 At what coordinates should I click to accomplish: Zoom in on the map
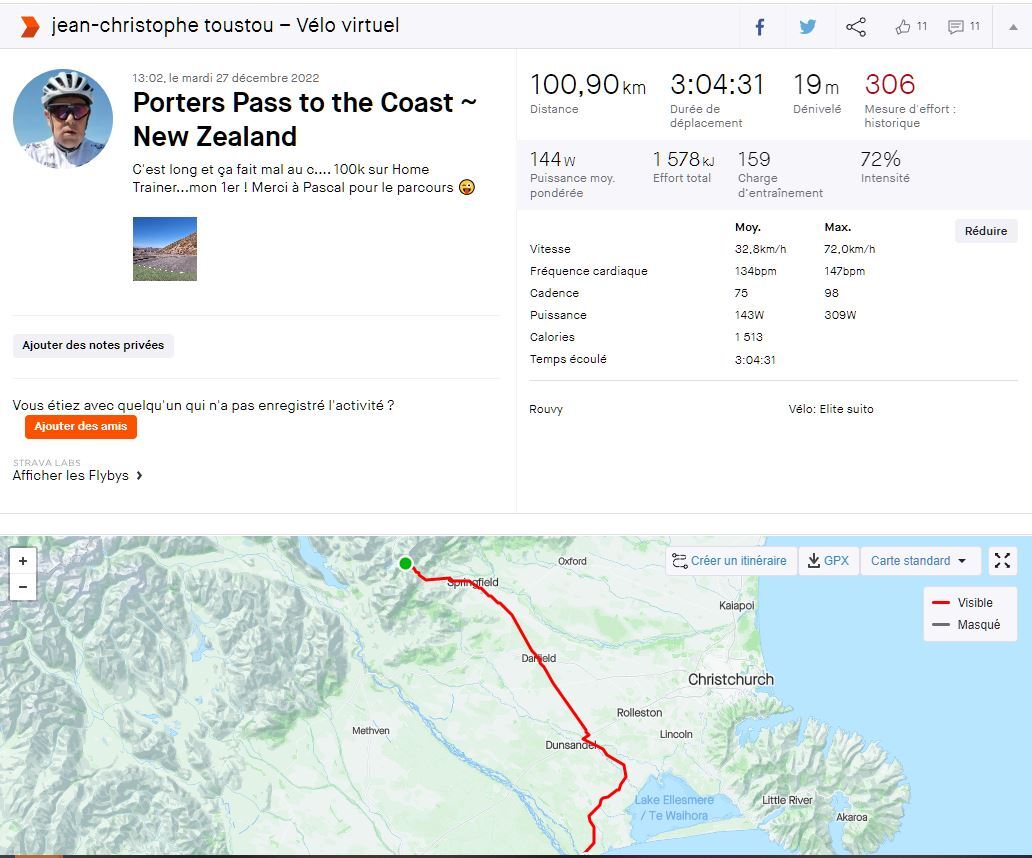[x=22, y=561]
